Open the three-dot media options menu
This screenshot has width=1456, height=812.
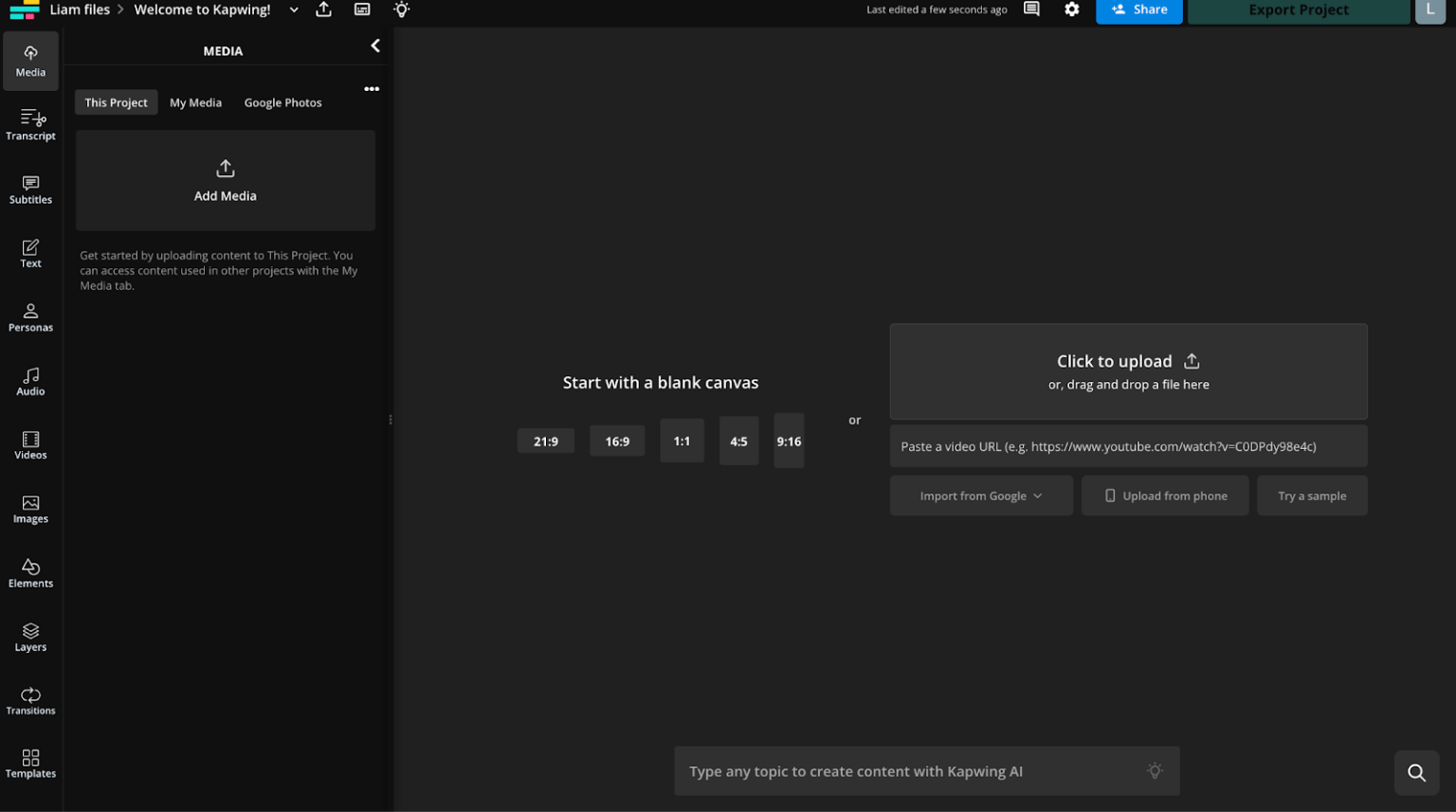pyautogui.click(x=372, y=89)
